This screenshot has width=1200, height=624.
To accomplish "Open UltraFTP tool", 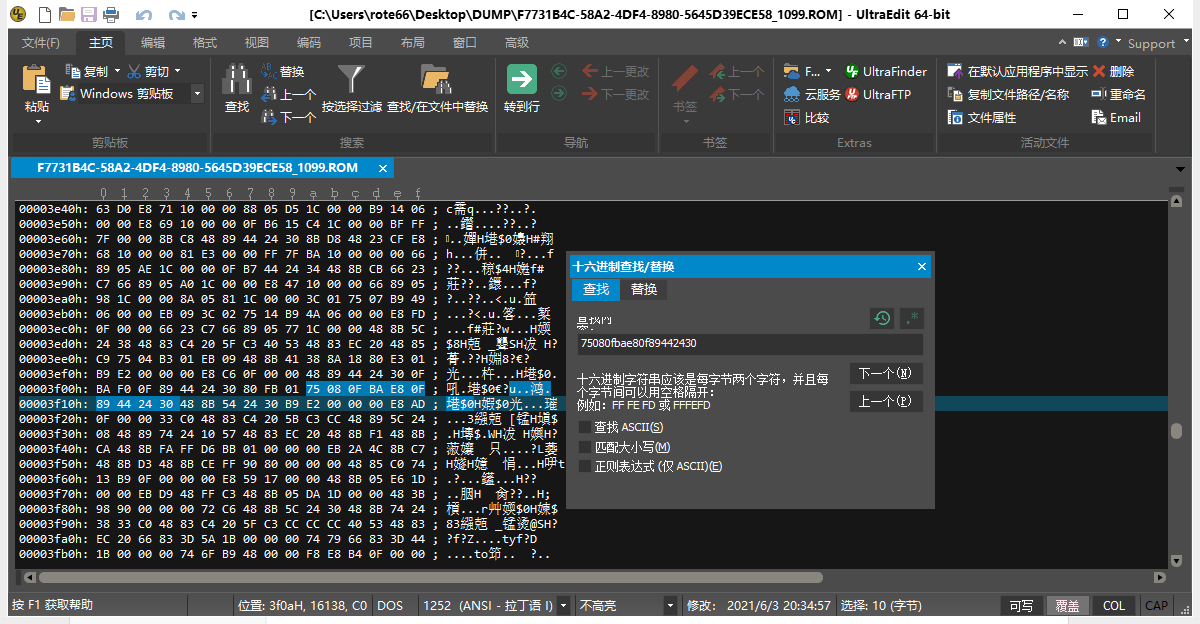I will [x=878, y=94].
